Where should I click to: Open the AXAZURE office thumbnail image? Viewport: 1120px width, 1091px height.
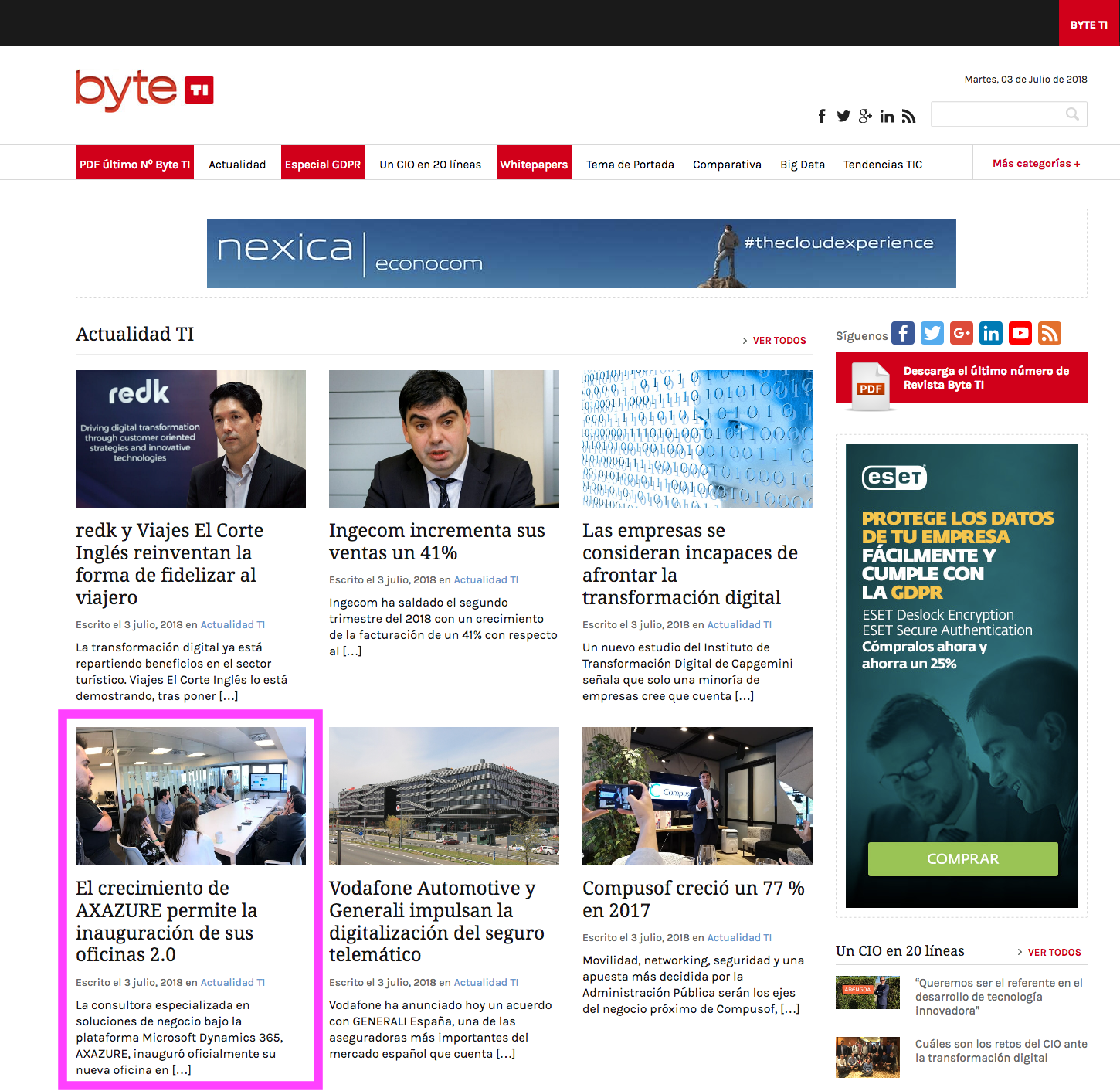[191, 796]
